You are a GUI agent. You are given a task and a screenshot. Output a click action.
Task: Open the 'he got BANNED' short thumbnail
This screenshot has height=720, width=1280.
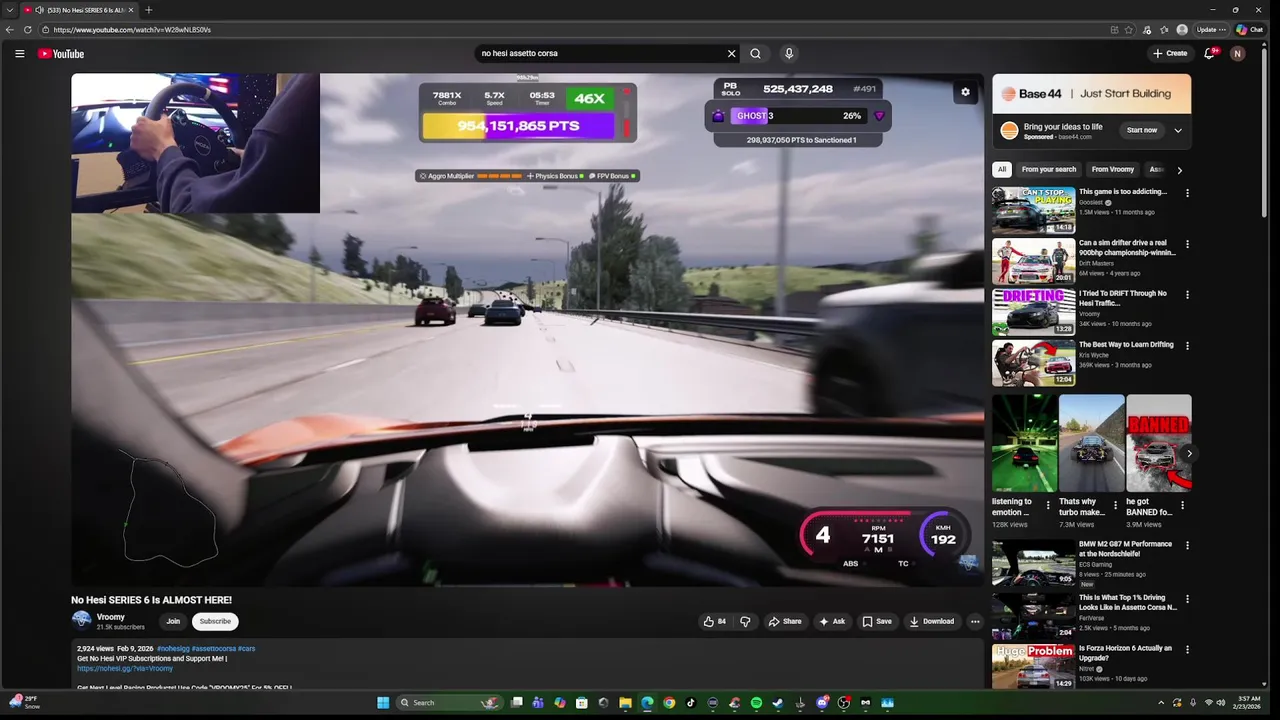(1158, 443)
